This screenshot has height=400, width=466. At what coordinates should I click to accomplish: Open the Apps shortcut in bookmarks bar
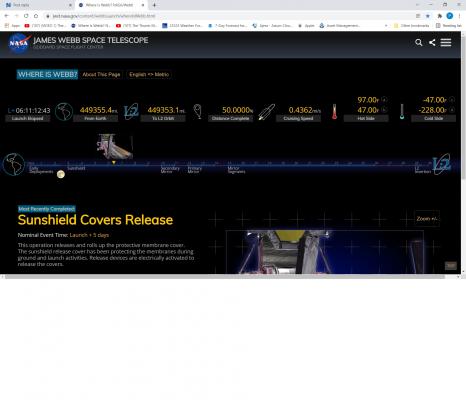[12, 25]
